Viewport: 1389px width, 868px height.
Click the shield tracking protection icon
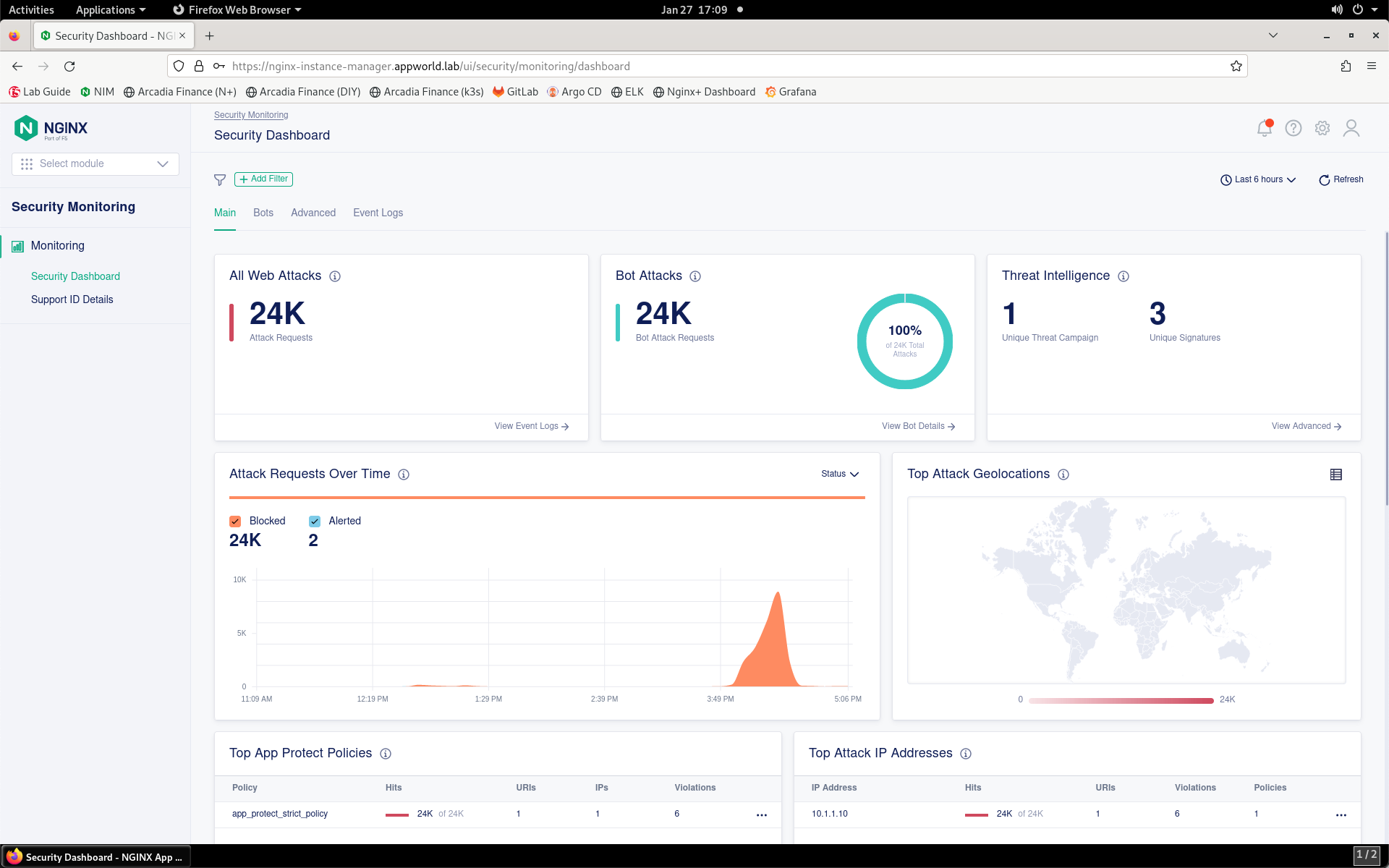click(179, 67)
